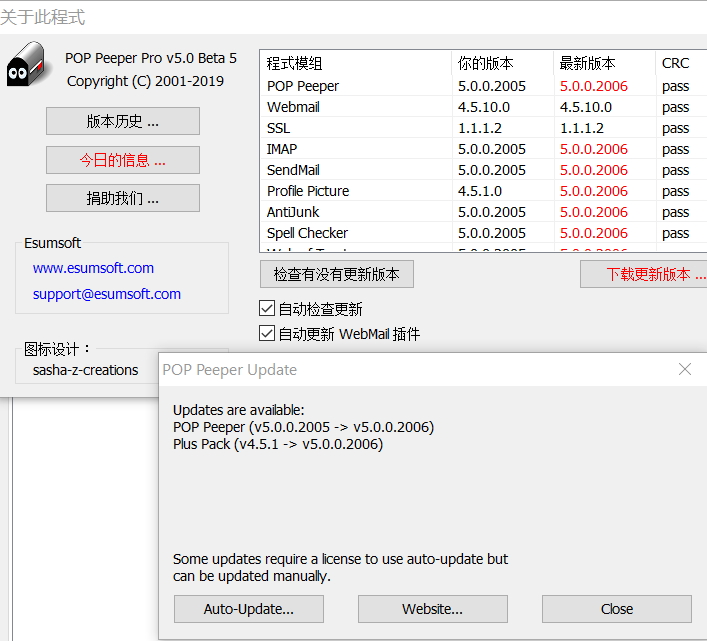This screenshot has height=641, width=707.
Task: Click the pass CRC value for Webmail
Action: point(675,107)
